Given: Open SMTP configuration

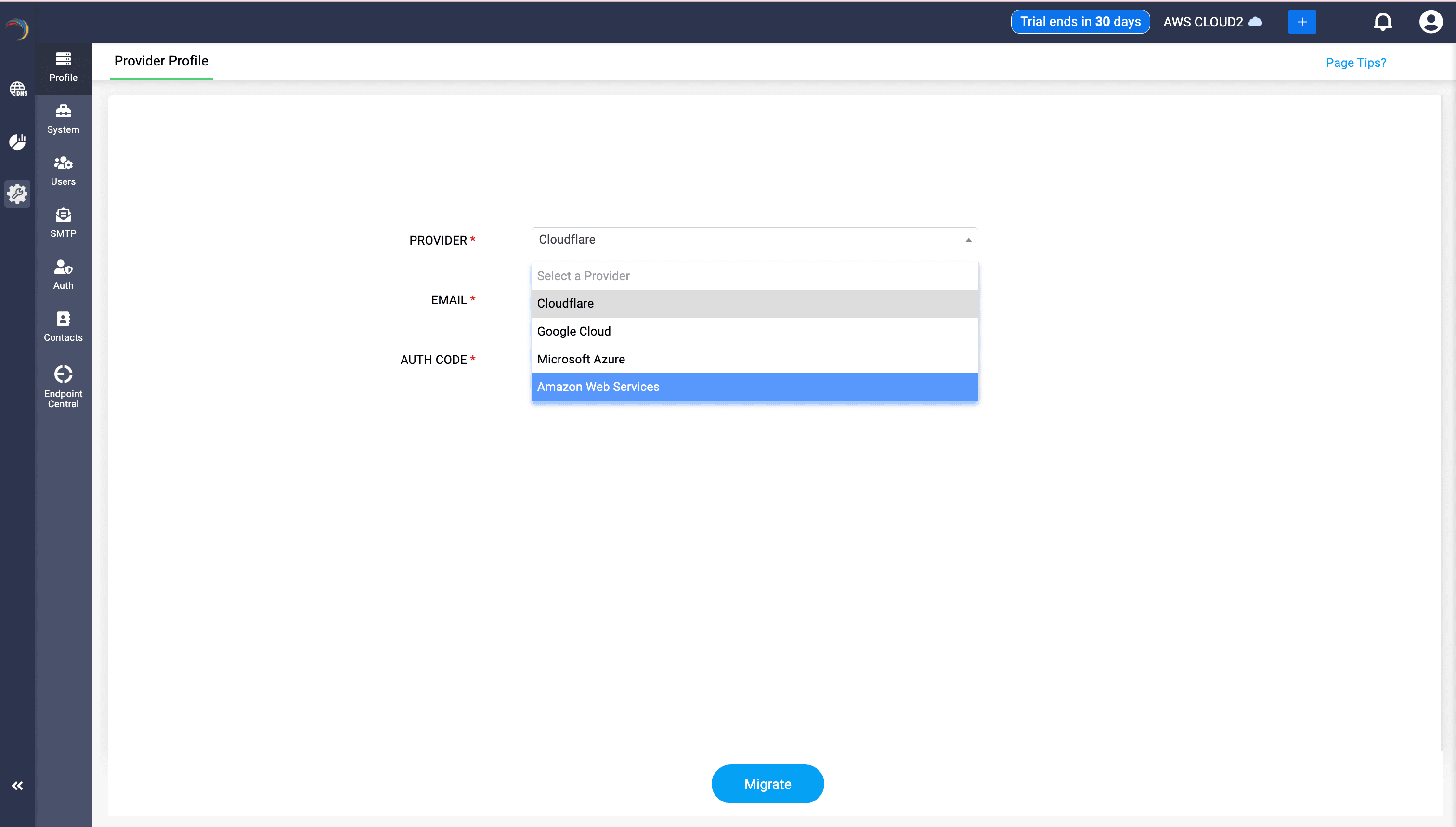Looking at the screenshot, I should click(63, 222).
